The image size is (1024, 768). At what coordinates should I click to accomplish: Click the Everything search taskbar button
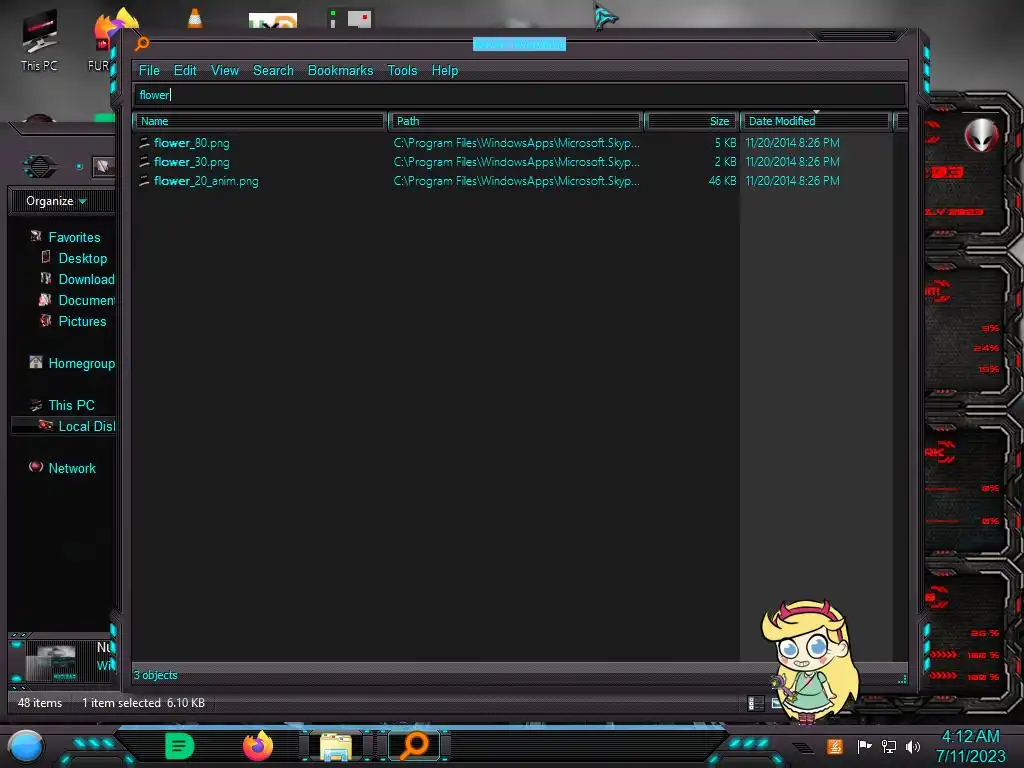click(414, 745)
